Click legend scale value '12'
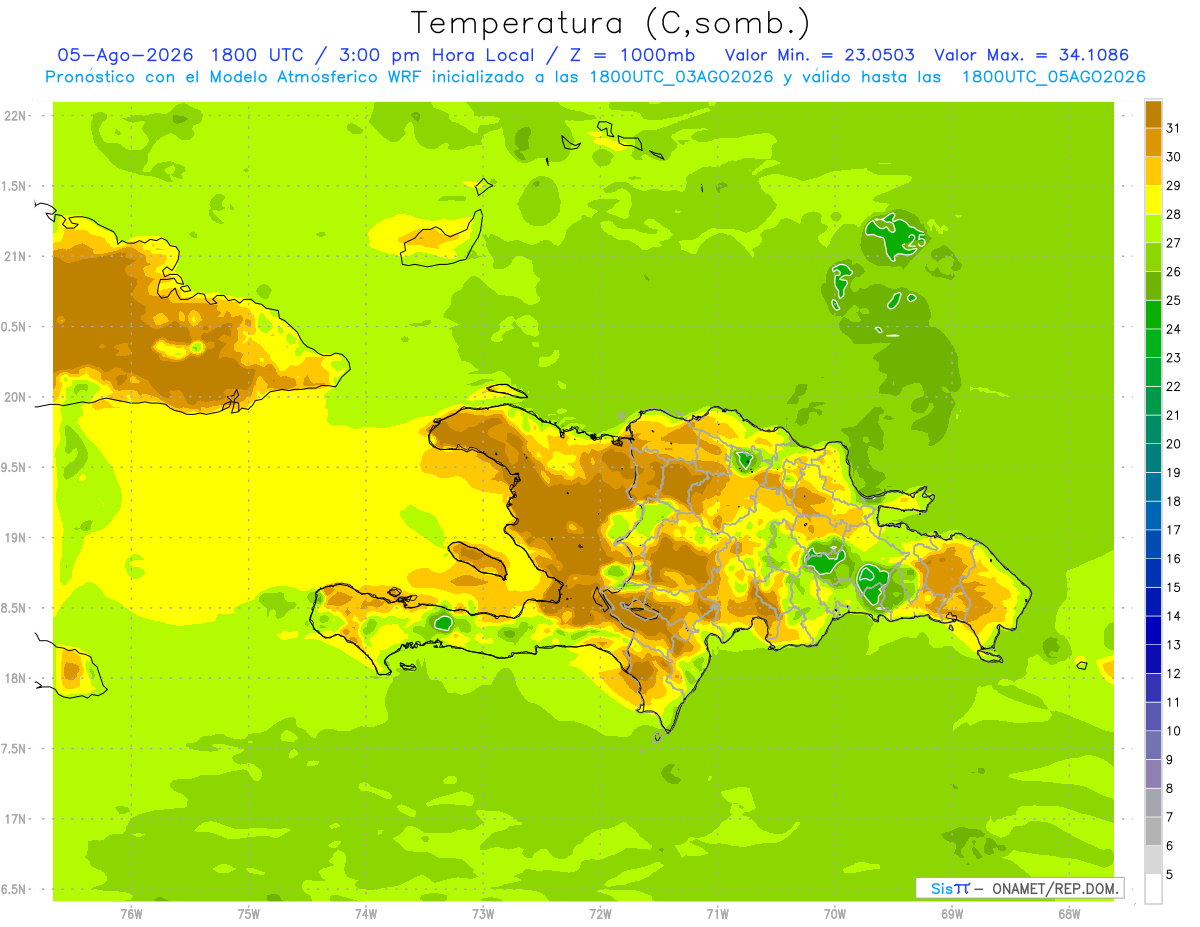 1173,673
